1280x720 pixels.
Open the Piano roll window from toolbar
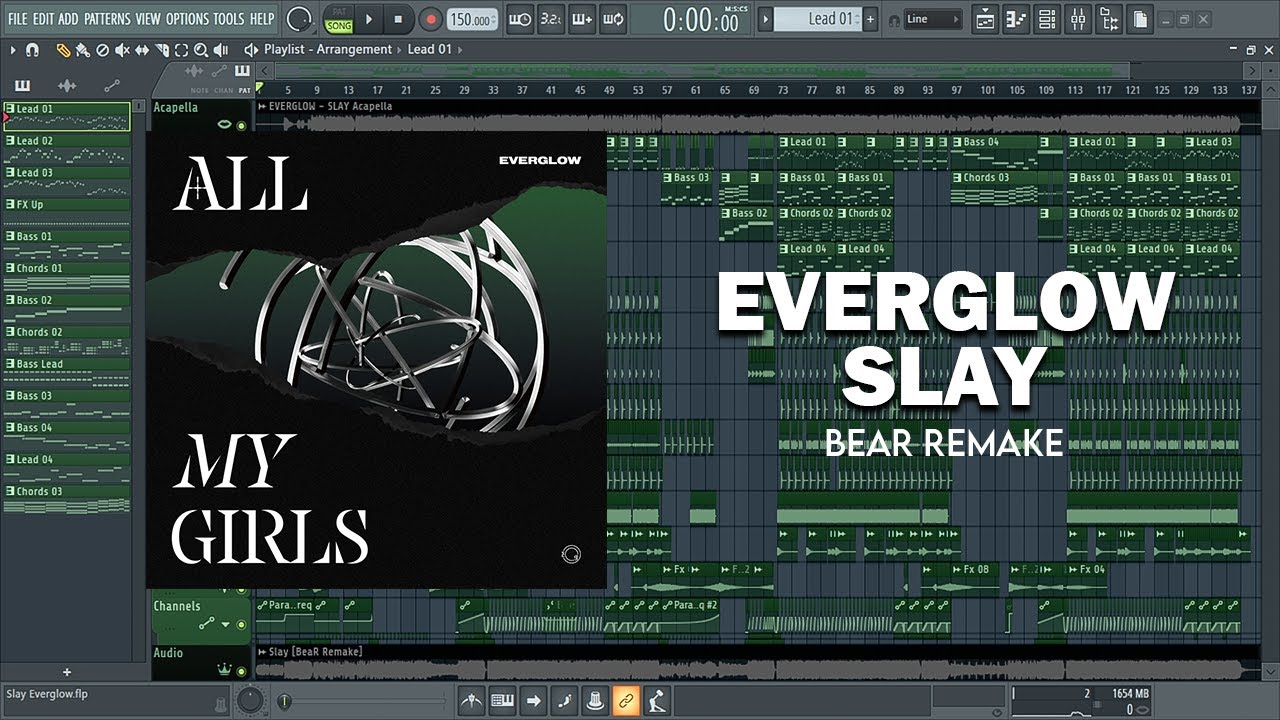1017,19
